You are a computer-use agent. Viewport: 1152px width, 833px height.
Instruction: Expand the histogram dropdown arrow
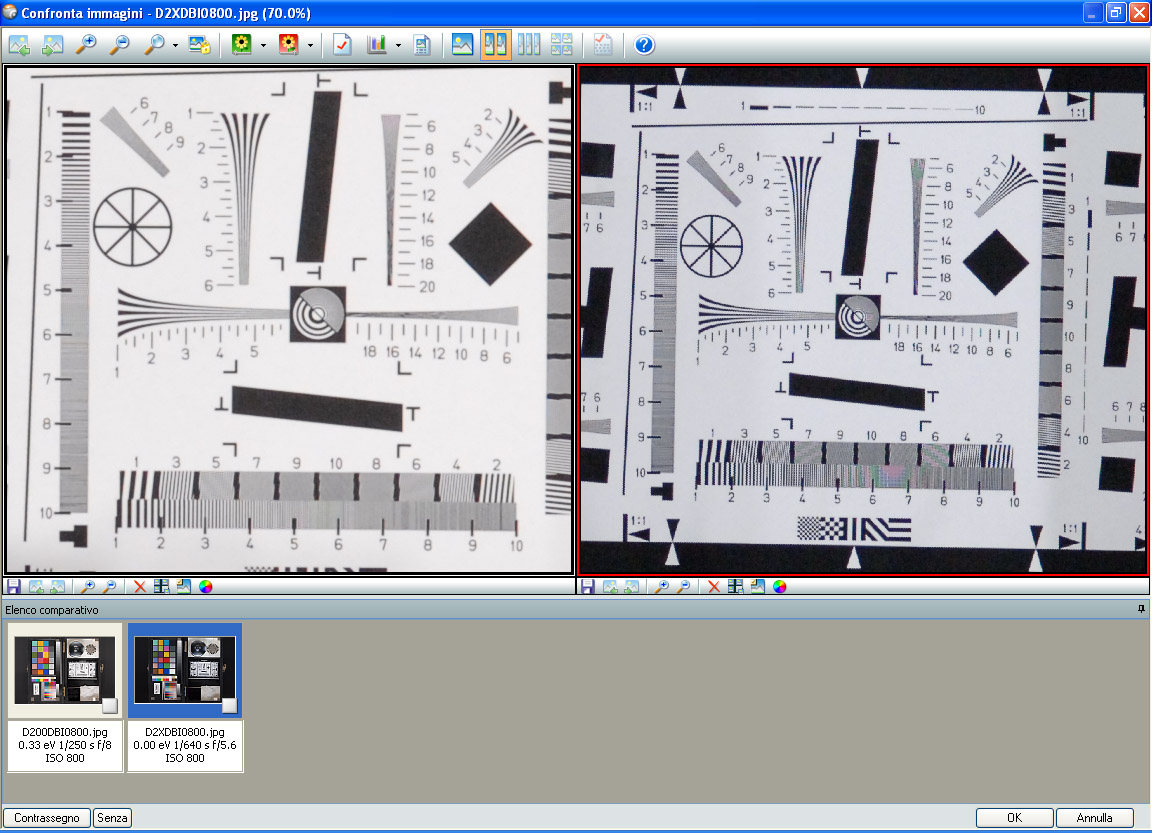point(398,46)
